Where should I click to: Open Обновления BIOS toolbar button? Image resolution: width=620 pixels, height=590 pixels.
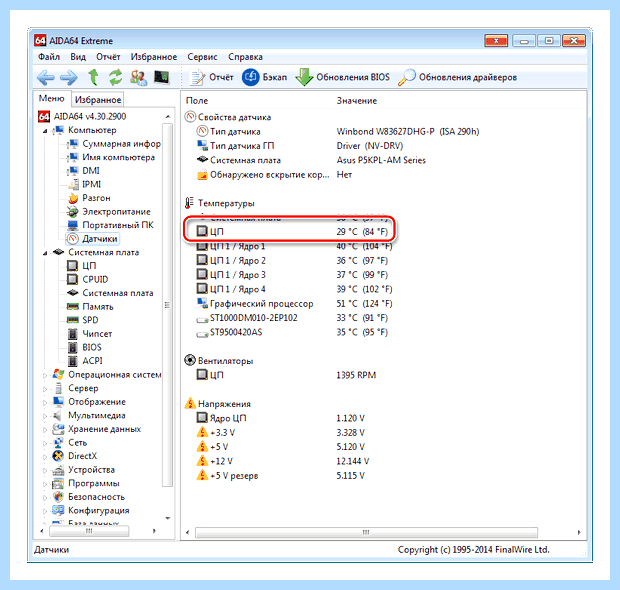point(342,77)
